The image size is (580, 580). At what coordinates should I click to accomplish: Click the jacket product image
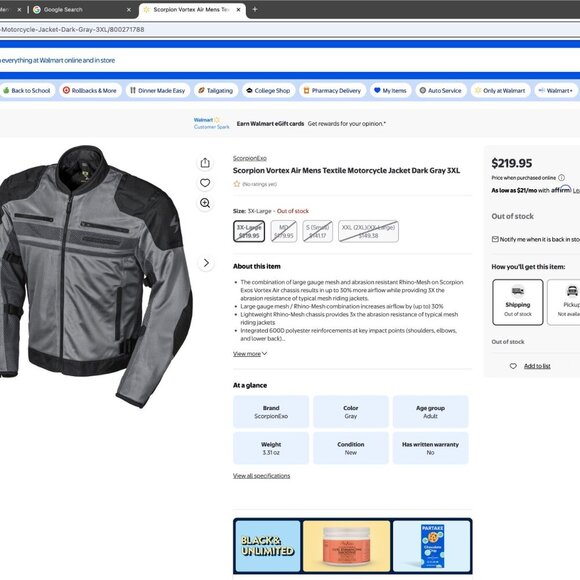click(x=96, y=277)
